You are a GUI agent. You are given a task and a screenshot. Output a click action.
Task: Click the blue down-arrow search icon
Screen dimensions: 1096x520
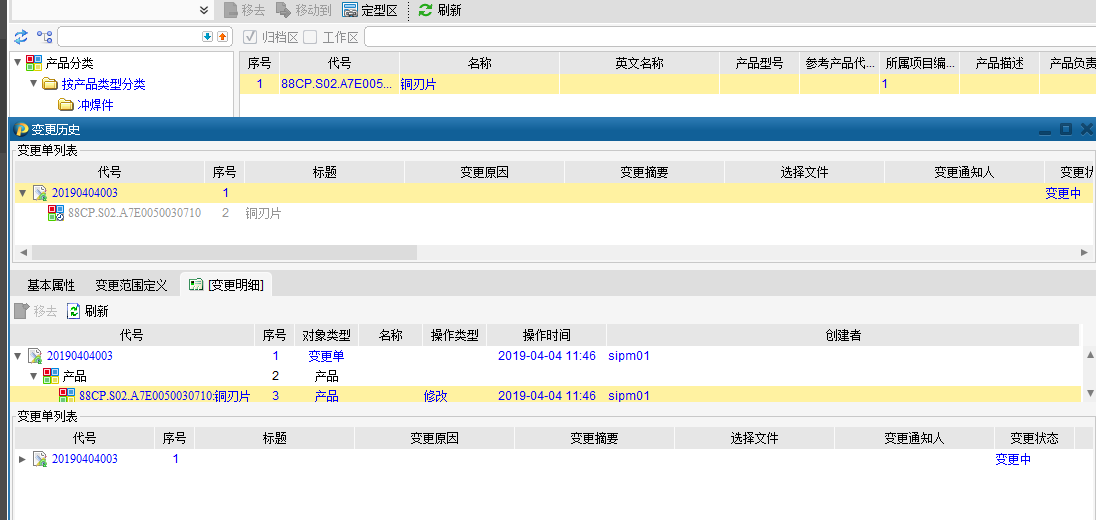pyautogui.click(x=208, y=36)
